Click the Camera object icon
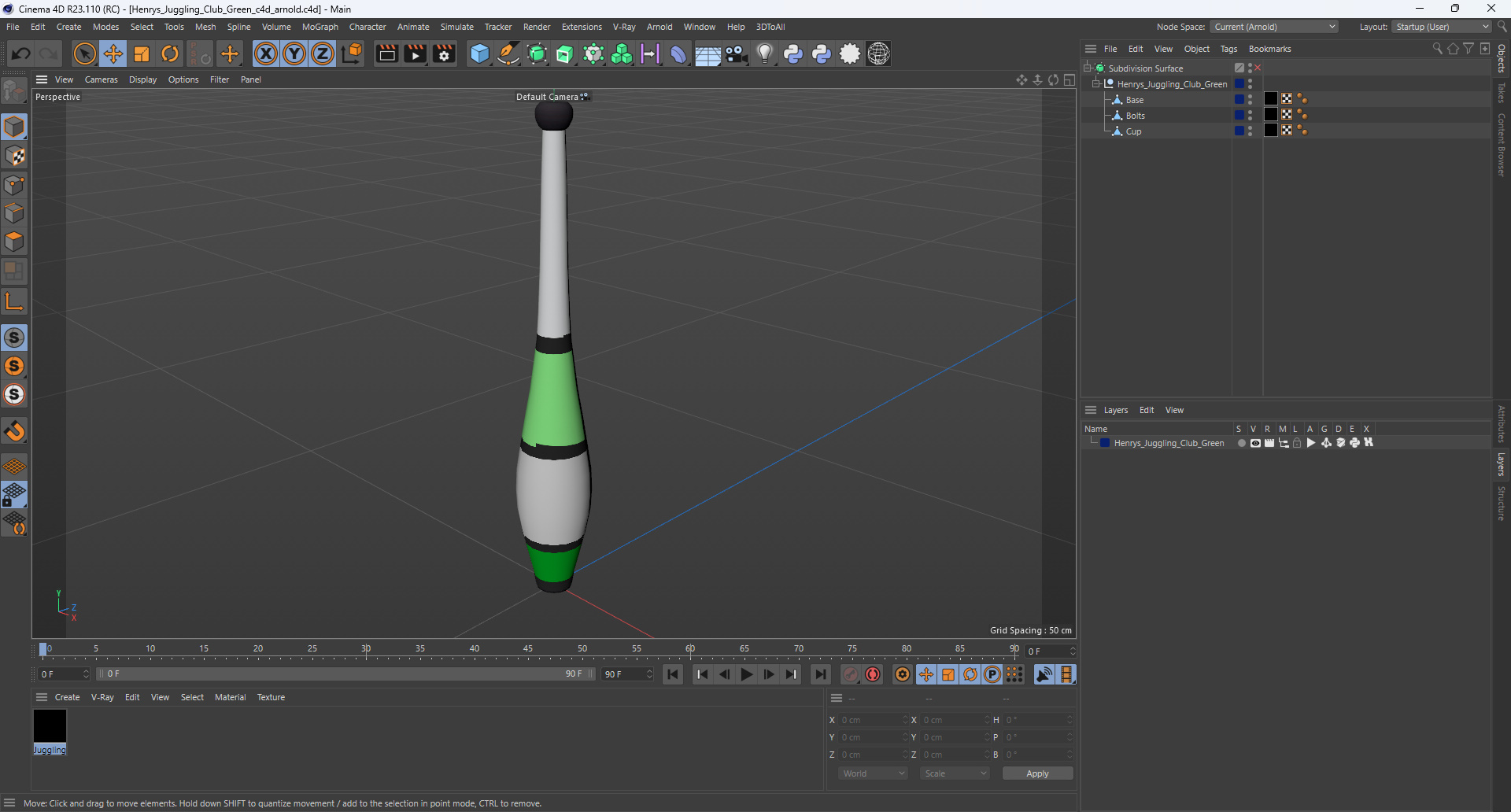 [736, 54]
